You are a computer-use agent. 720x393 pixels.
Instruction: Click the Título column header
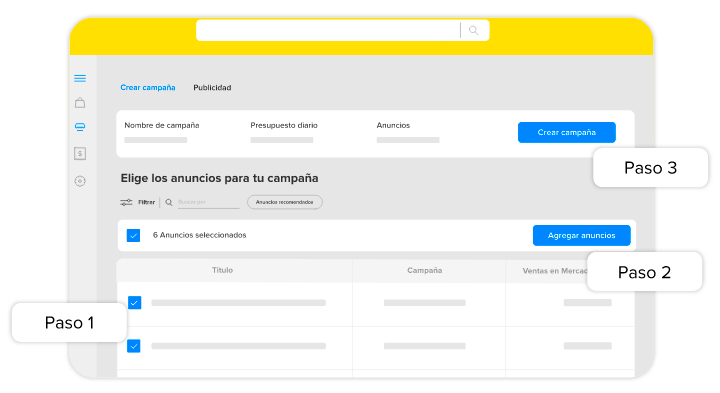(x=222, y=270)
